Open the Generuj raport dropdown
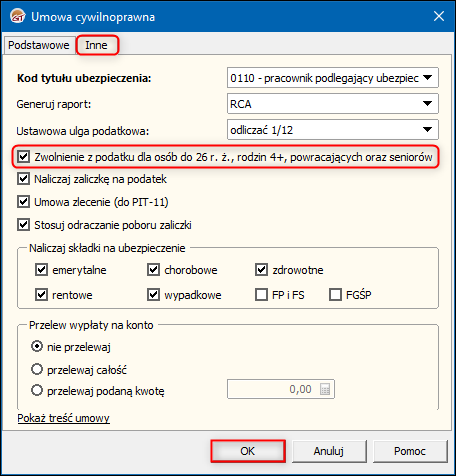The height and width of the screenshot is (476, 456). point(333,104)
